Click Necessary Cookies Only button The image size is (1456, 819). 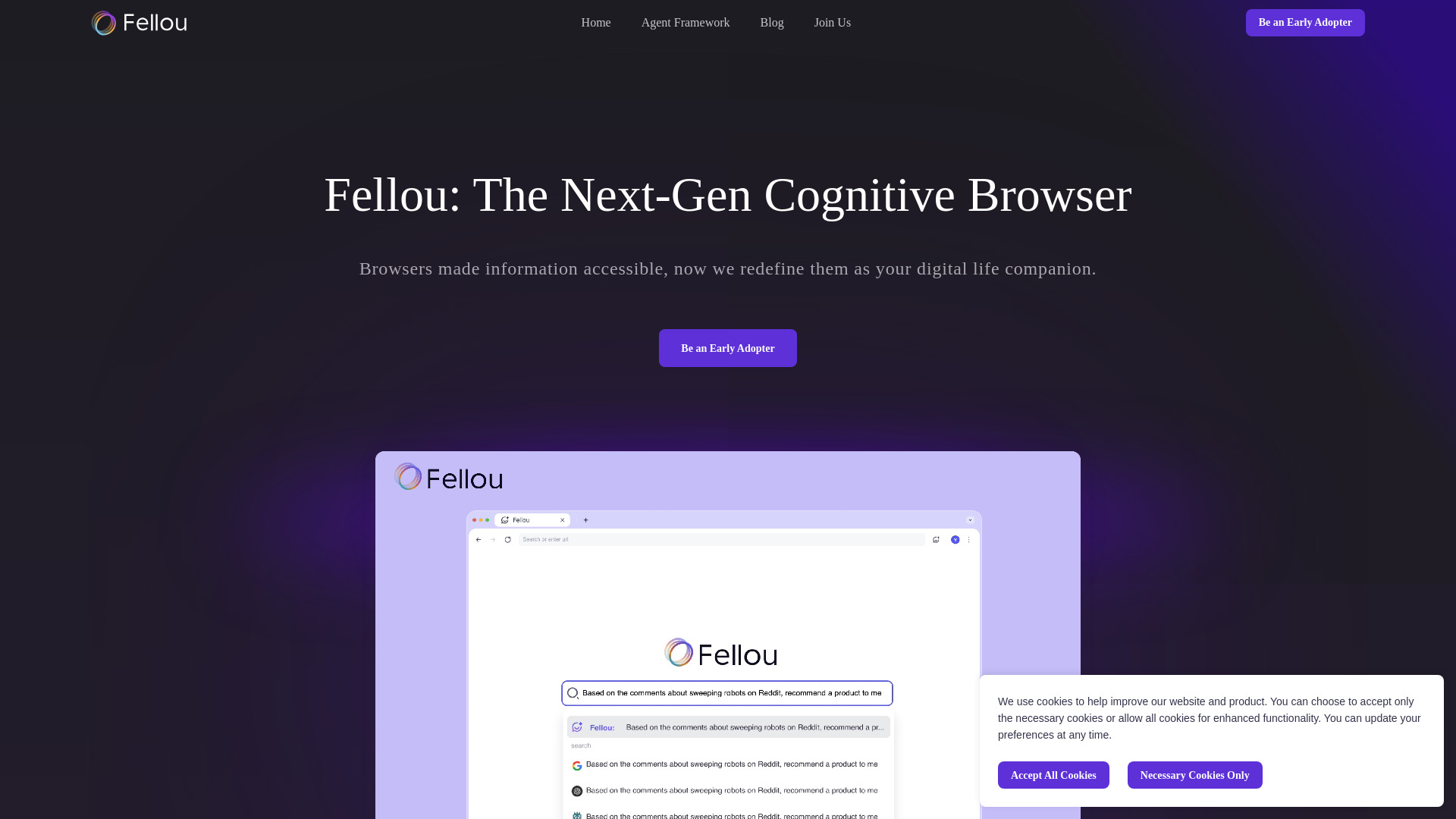pyautogui.click(x=1194, y=775)
